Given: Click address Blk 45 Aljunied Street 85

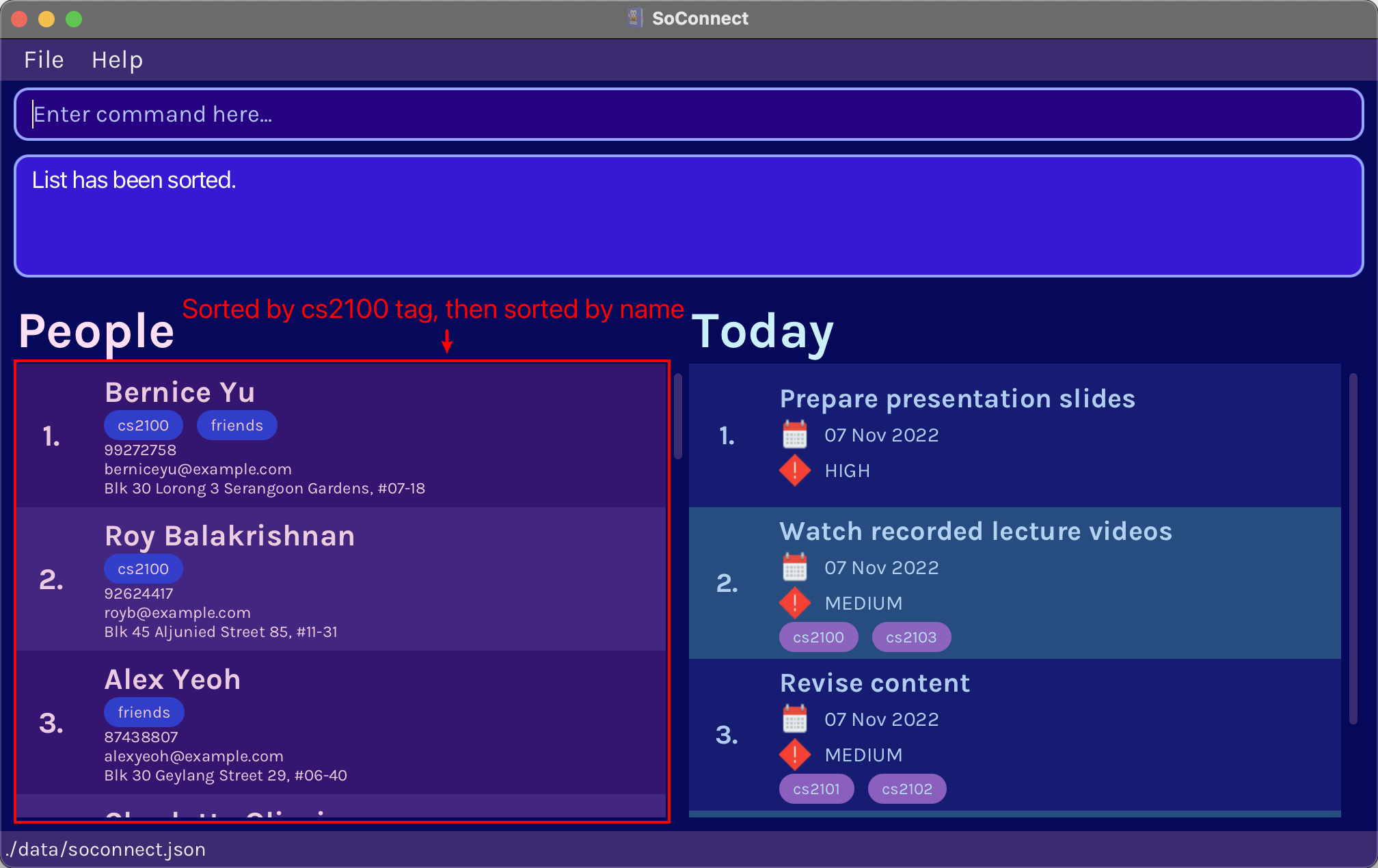Looking at the screenshot, I should 221,632.
